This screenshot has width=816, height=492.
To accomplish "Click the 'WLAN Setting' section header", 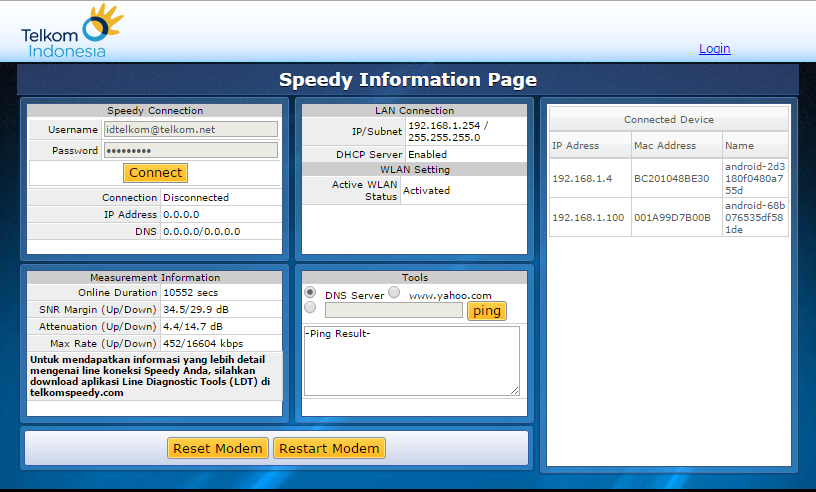I will tap(414, 169).
